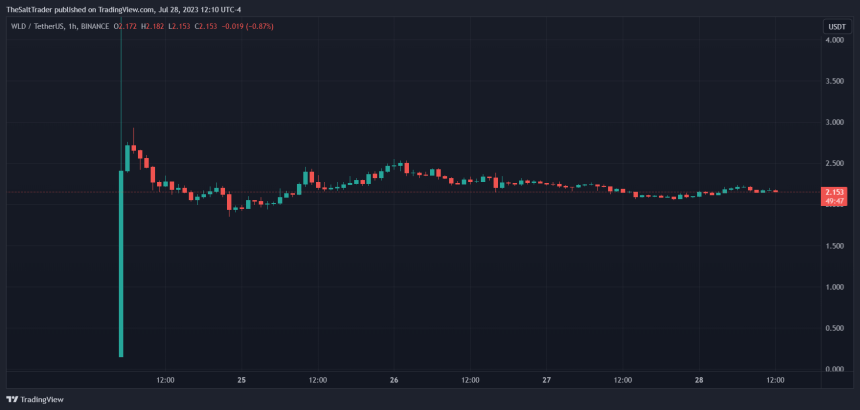
Task: Click the current price tag 2.153
Action: coord(834,192)
